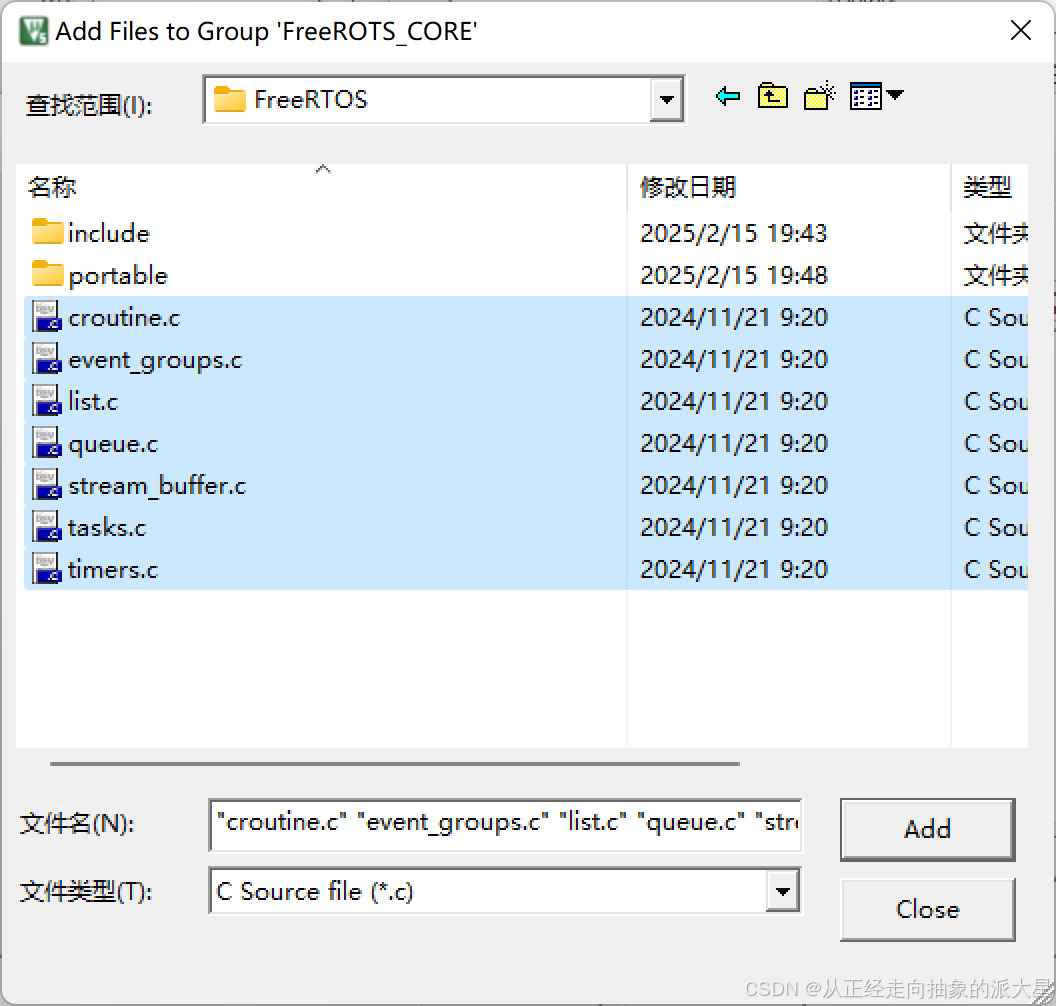The width and height of the screenshot is (1056, 1006).
Task: Expand the FreeRTOS look-in dropdown
Action: pyautogui.click(x=667, y=100)
